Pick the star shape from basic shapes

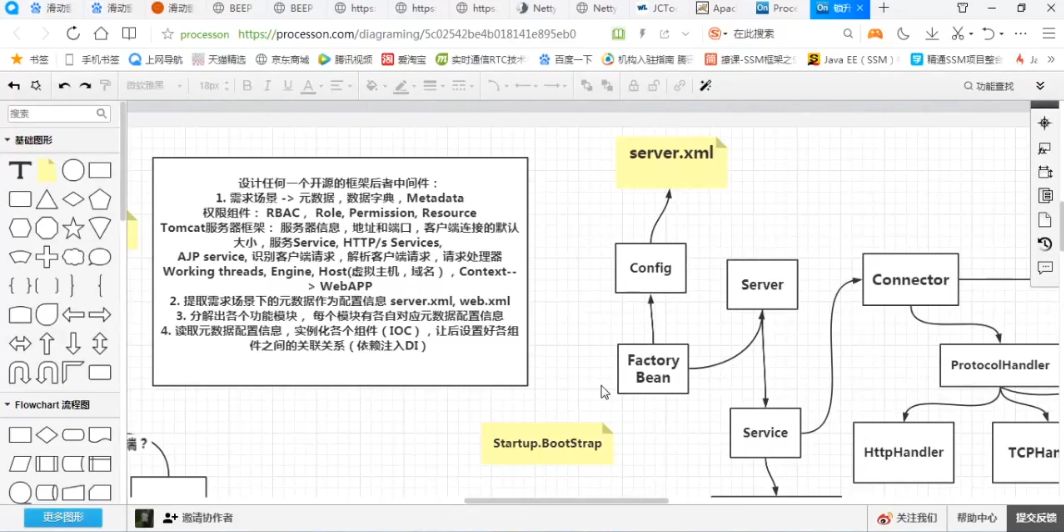coord(73,228)
